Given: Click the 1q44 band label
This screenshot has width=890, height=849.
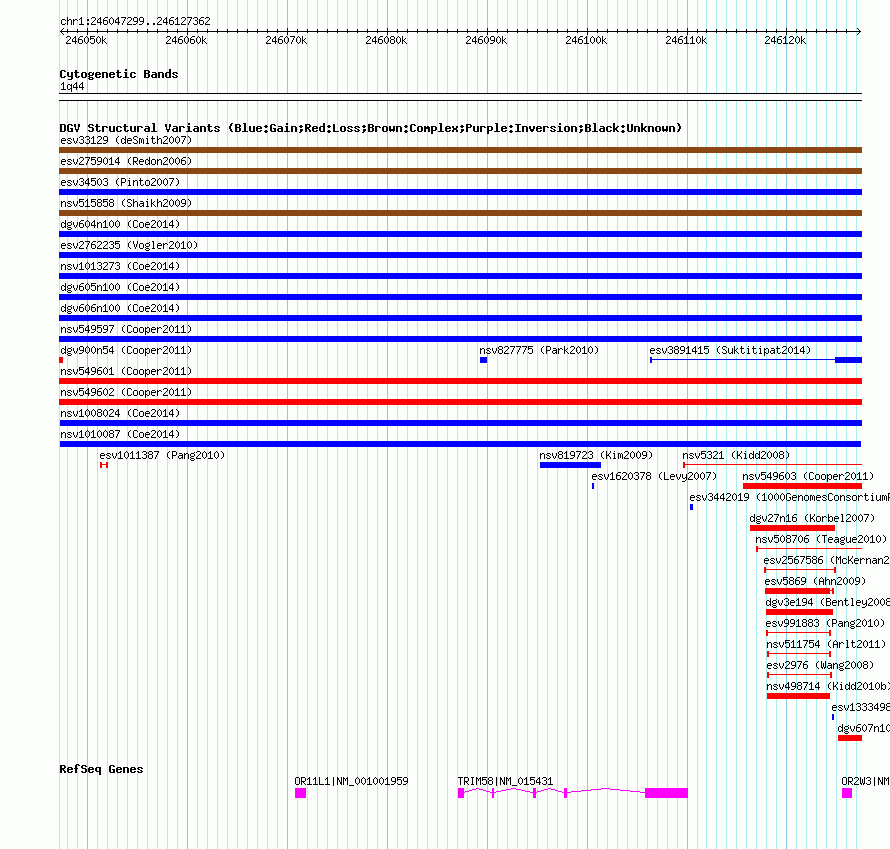Looking at the screenshot, I should click(72, 86).
